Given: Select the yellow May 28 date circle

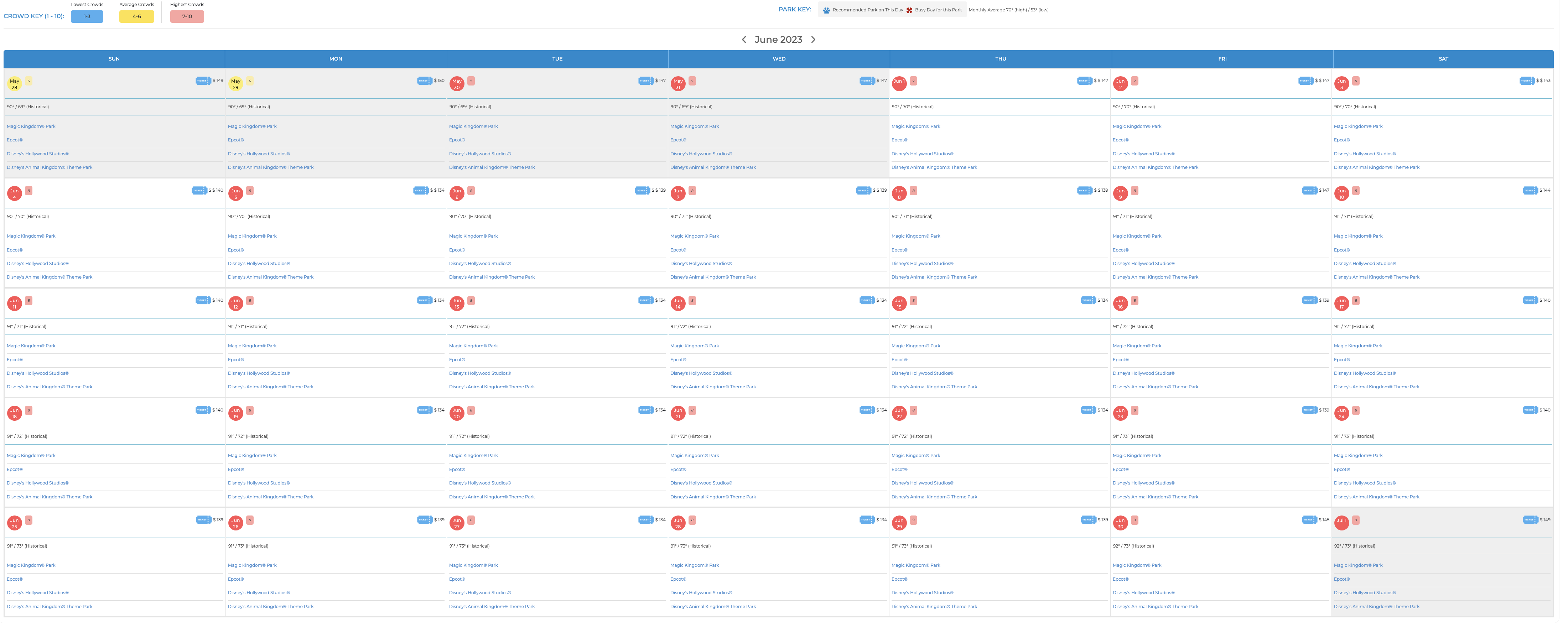Looking at the screenshot, I should click(15, 84).
